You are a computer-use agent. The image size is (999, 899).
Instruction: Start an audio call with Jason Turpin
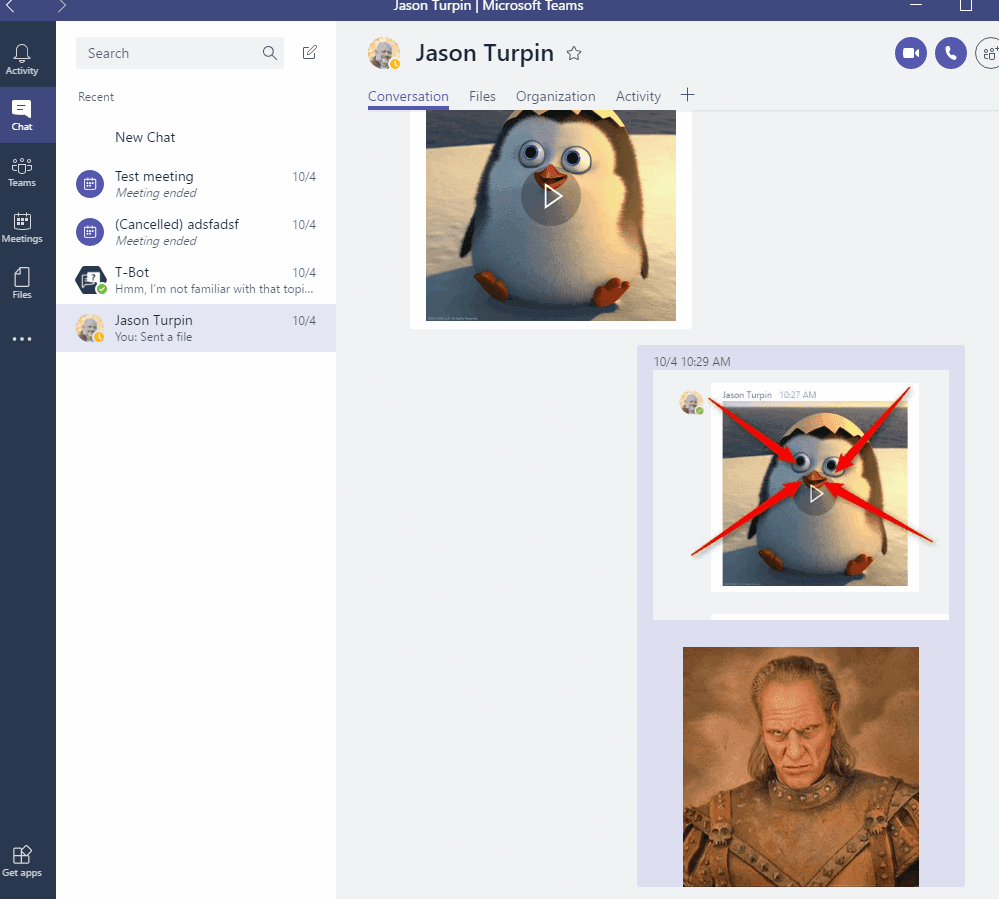(951, 53)
